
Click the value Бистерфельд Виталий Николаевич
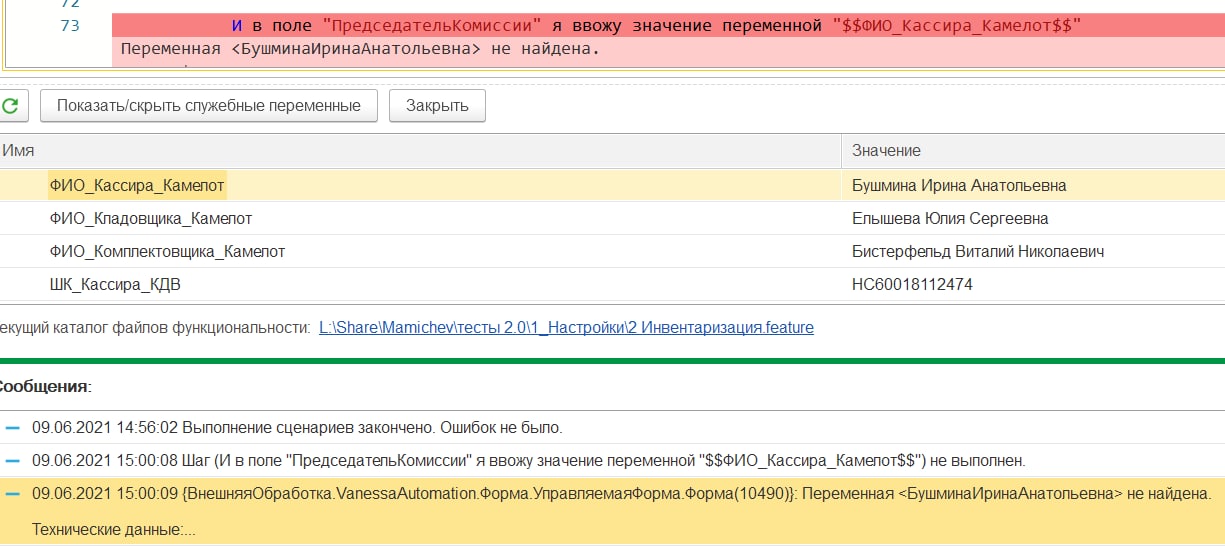coord(977,252)
